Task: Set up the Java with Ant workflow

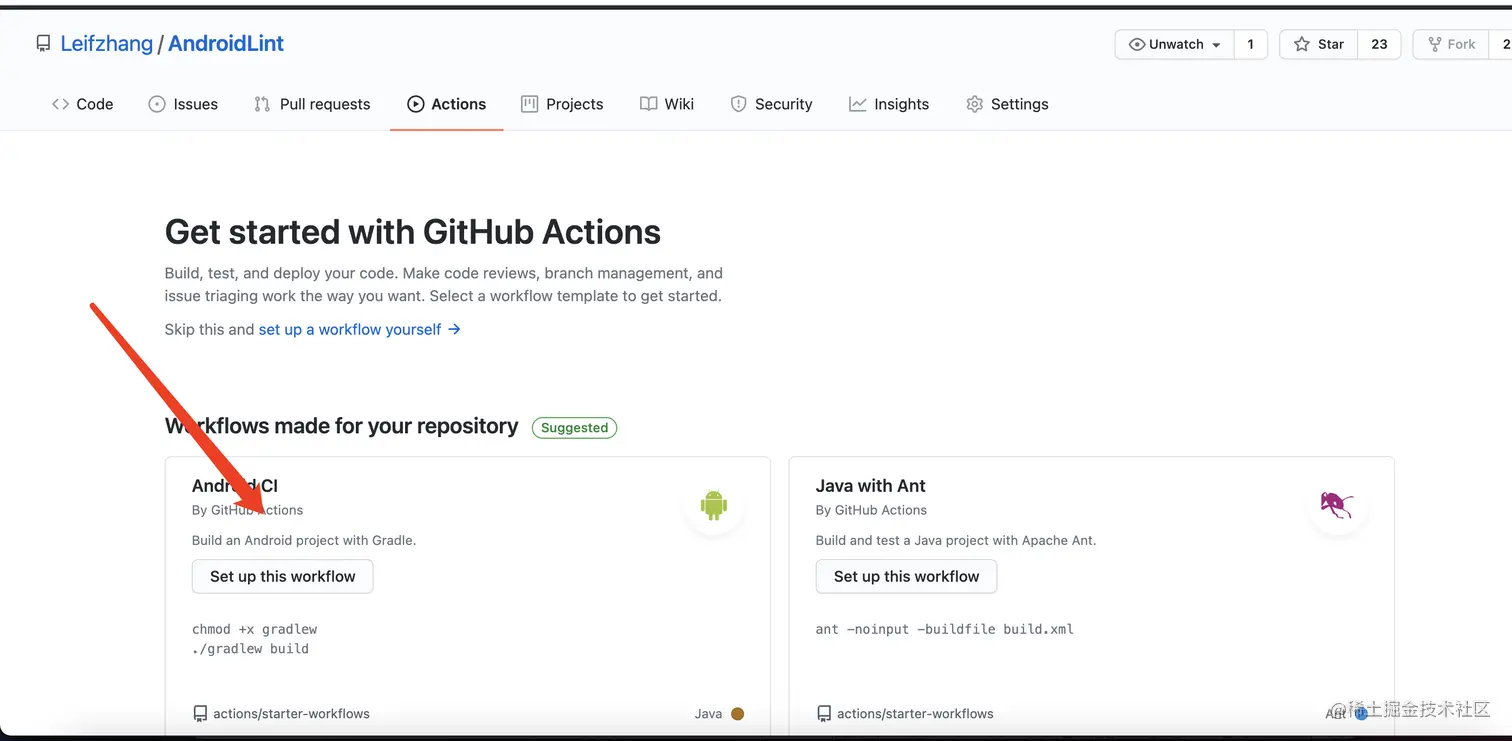Action: [x=906, y=577]
